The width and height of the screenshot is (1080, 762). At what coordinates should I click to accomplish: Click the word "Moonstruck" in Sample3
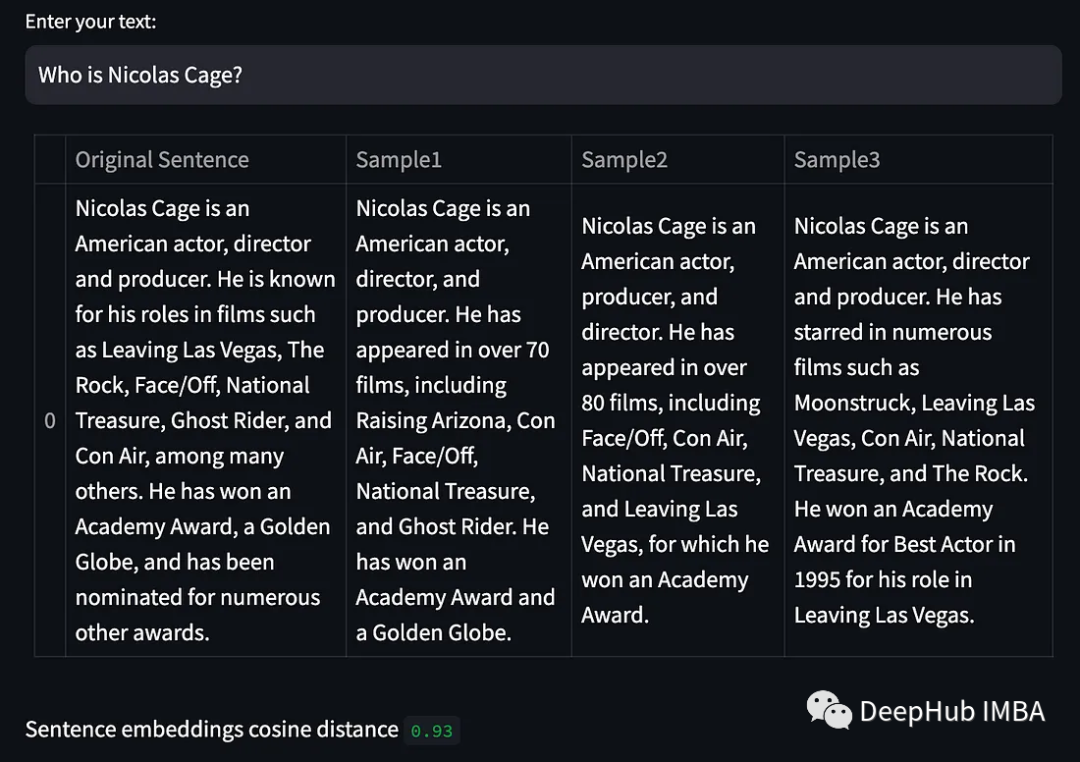click(852, 403)
